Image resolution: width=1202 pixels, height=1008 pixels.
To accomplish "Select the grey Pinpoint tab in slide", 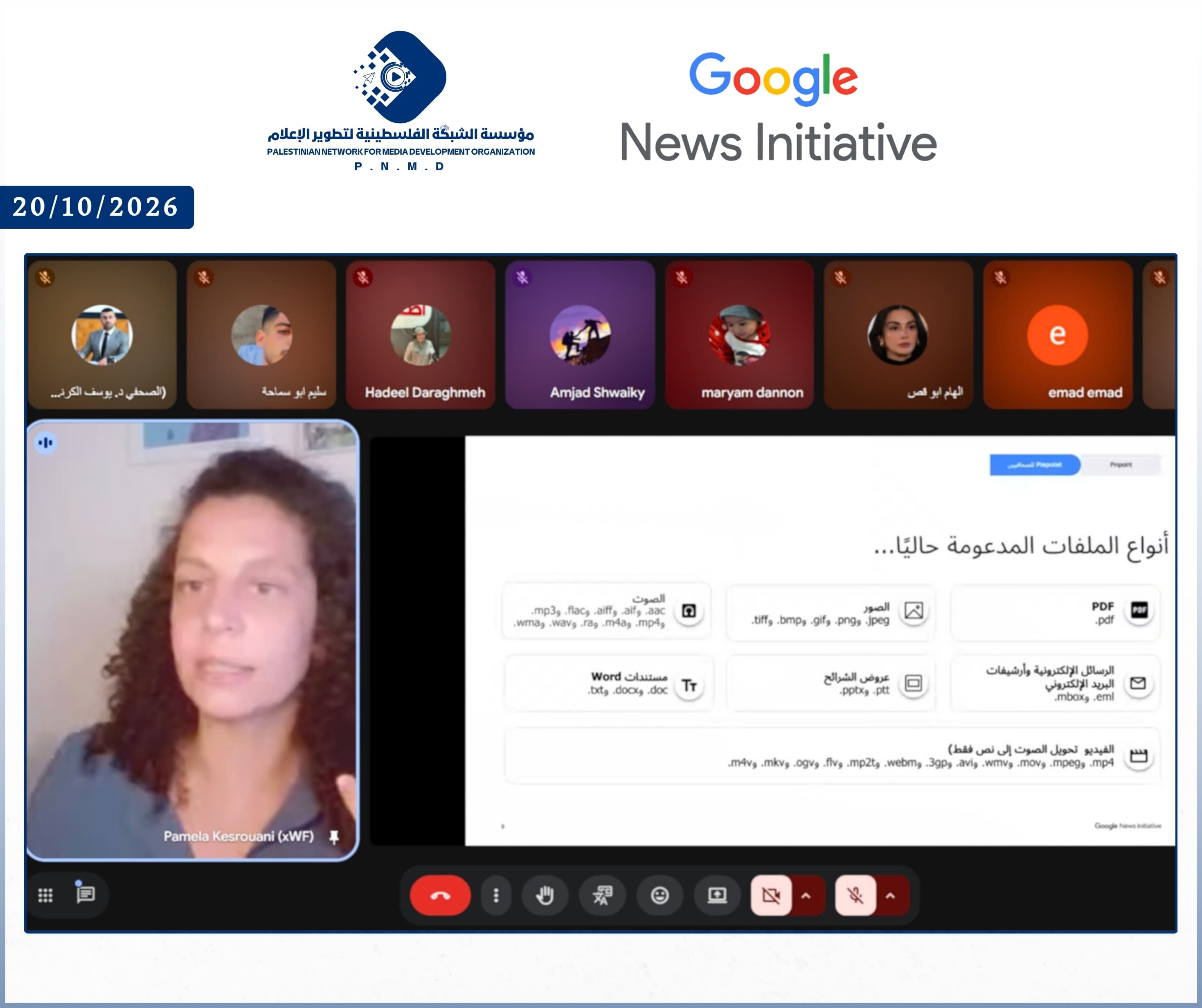I will coord(1121,465).
